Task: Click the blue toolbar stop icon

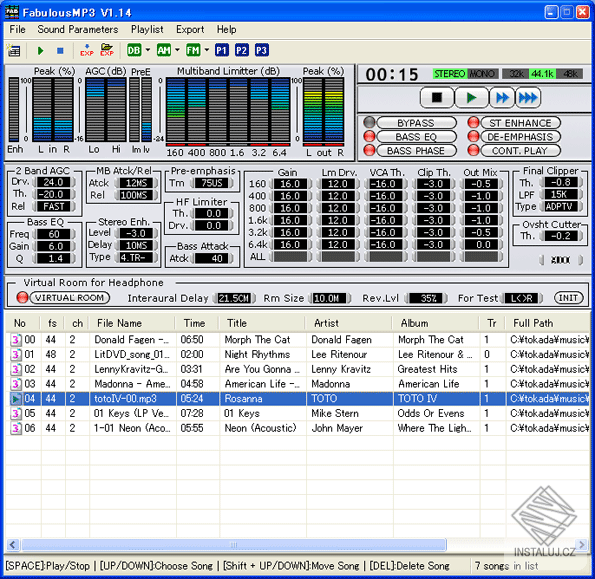Action: pyautogui.click(x=60, y=50)
